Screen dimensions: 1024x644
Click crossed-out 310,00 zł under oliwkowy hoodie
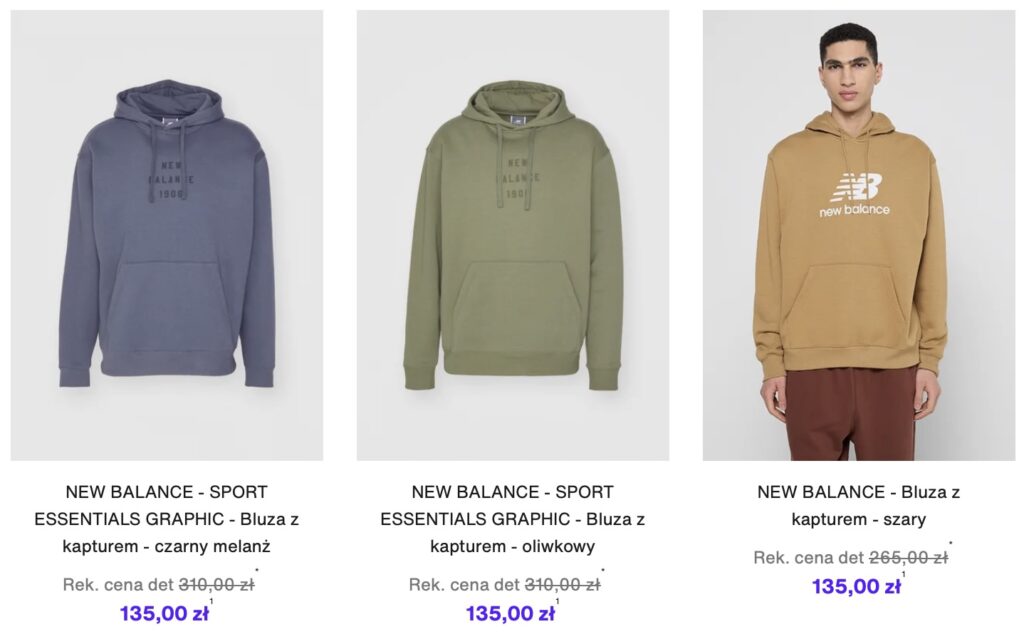coord(562,585)
